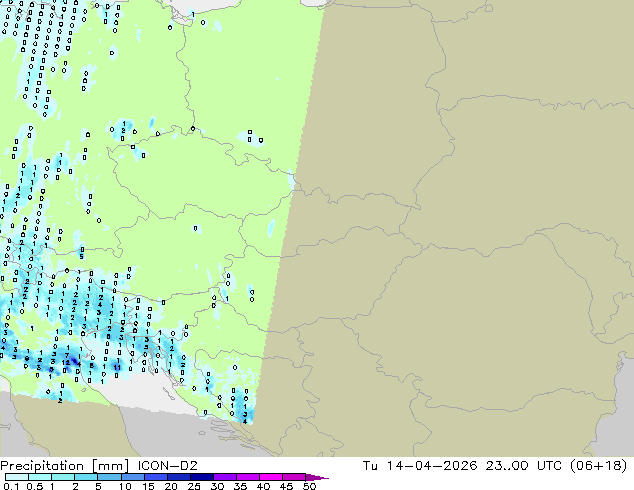Screen dimensions: 634x490
Task: Click the legend label '45'
Action: [x=286, y=486]
